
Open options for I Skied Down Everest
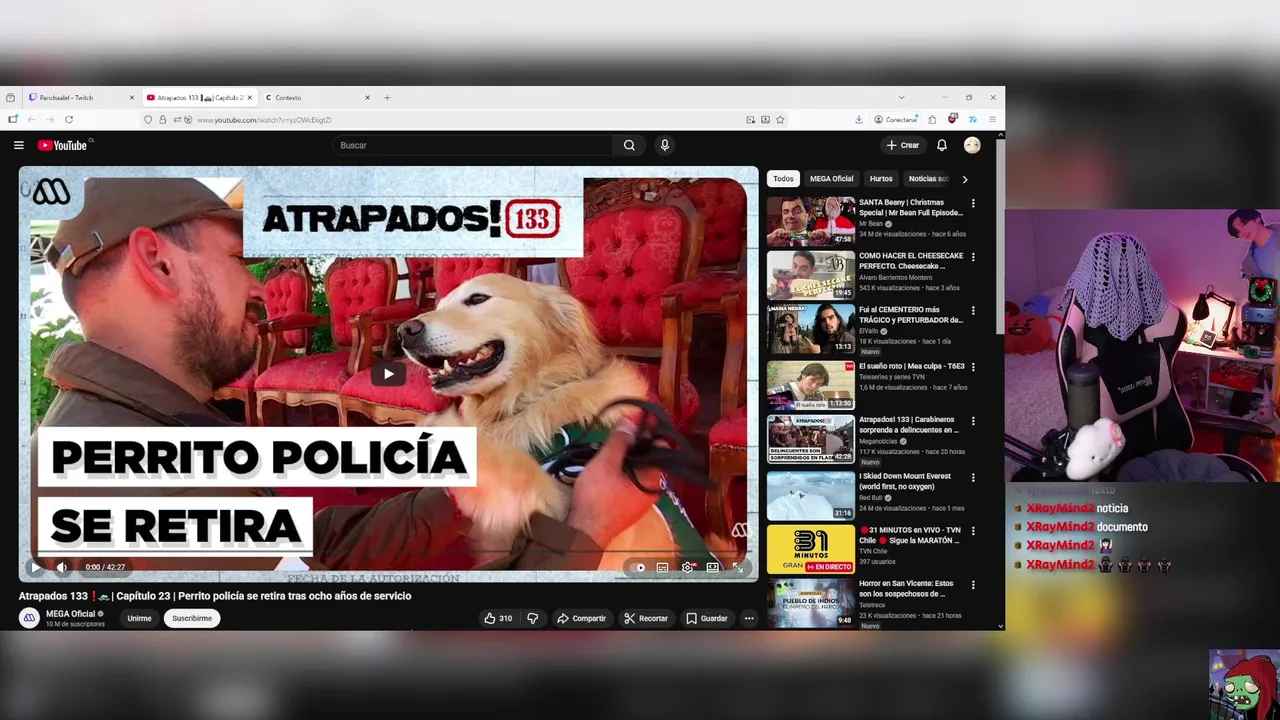pos(973,477)
